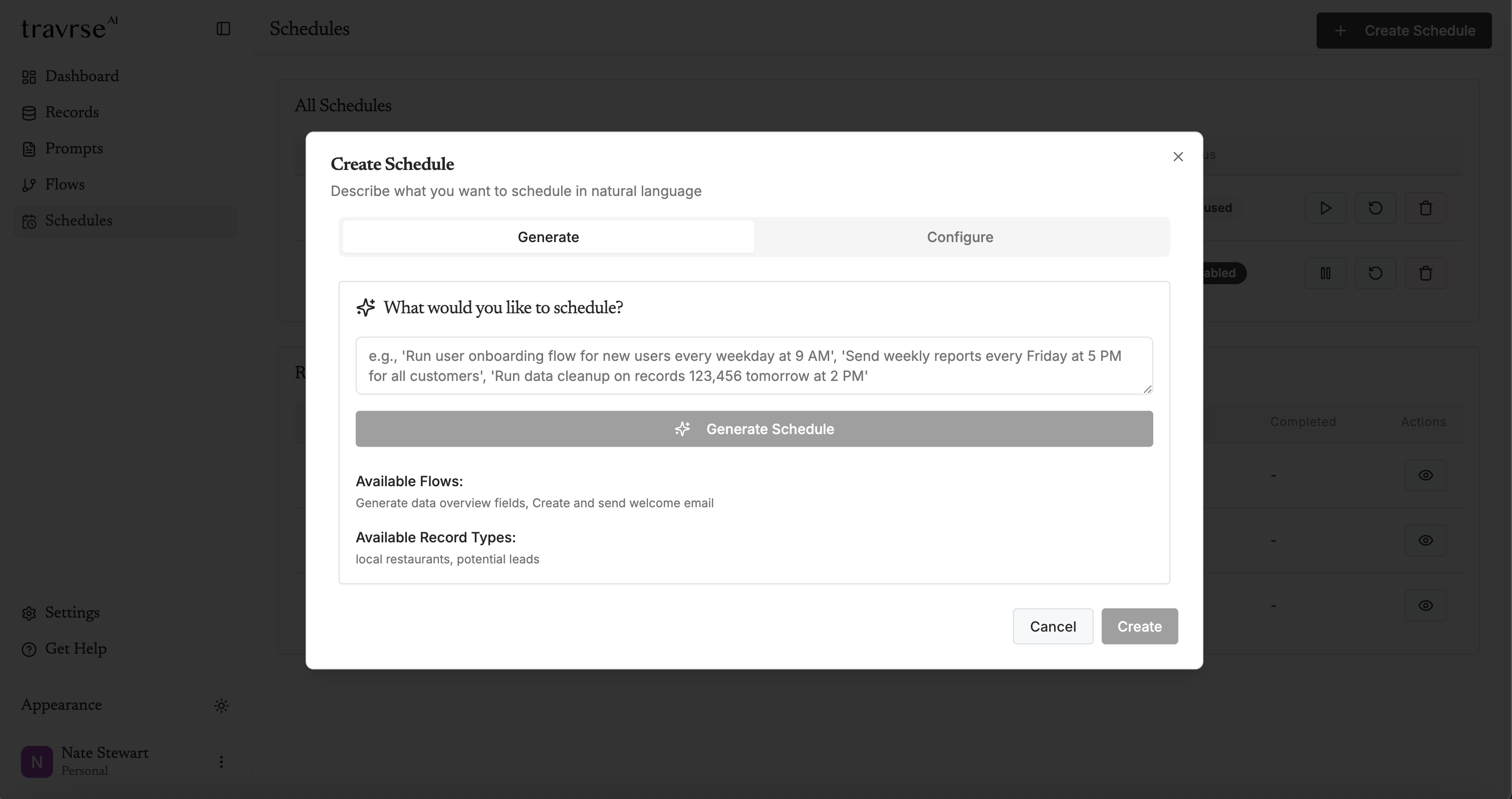This screenshot has width=1512, height=799.
Task: Open the Flows page
Action: click(65, 184)
